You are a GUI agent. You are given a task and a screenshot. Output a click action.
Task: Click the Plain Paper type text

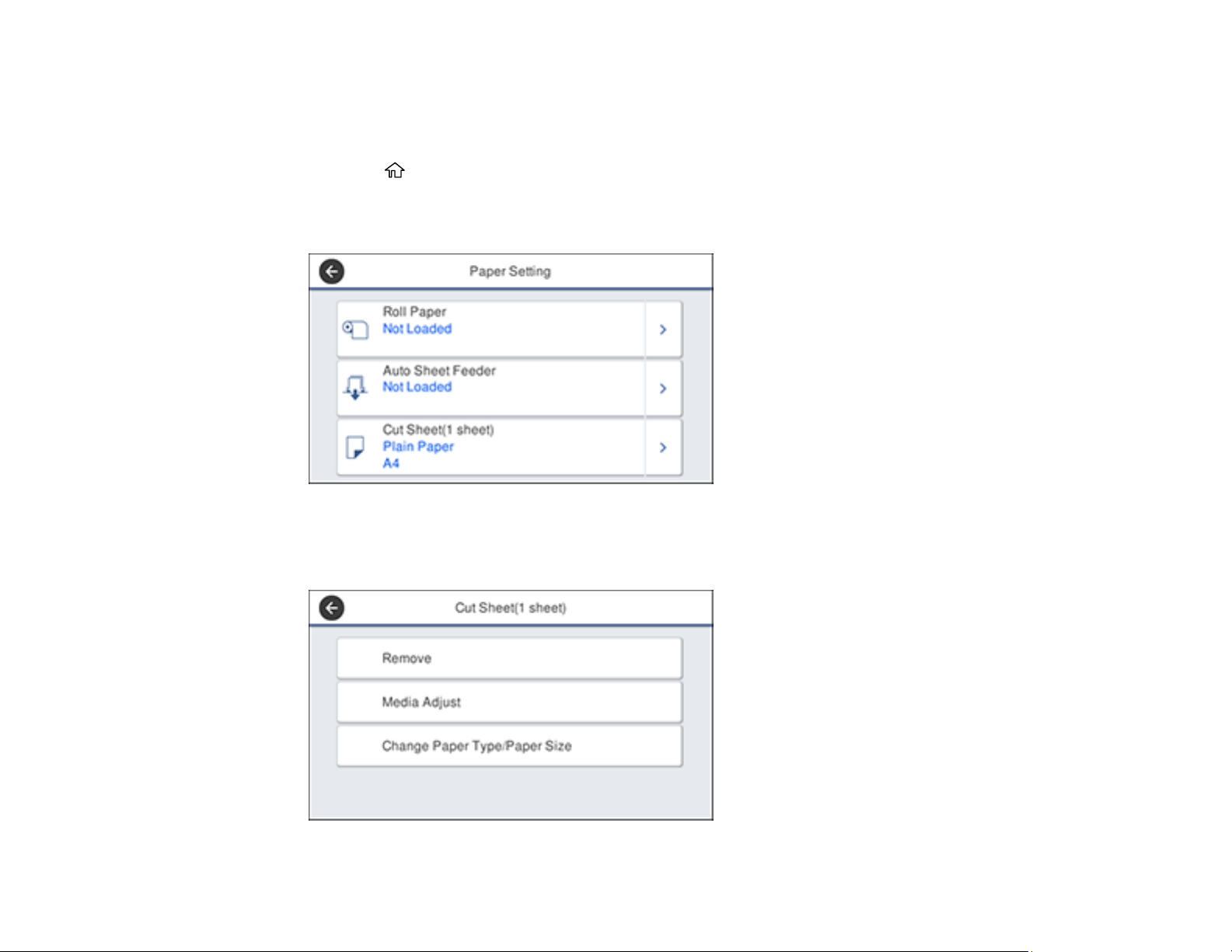(x=418, y=447)
